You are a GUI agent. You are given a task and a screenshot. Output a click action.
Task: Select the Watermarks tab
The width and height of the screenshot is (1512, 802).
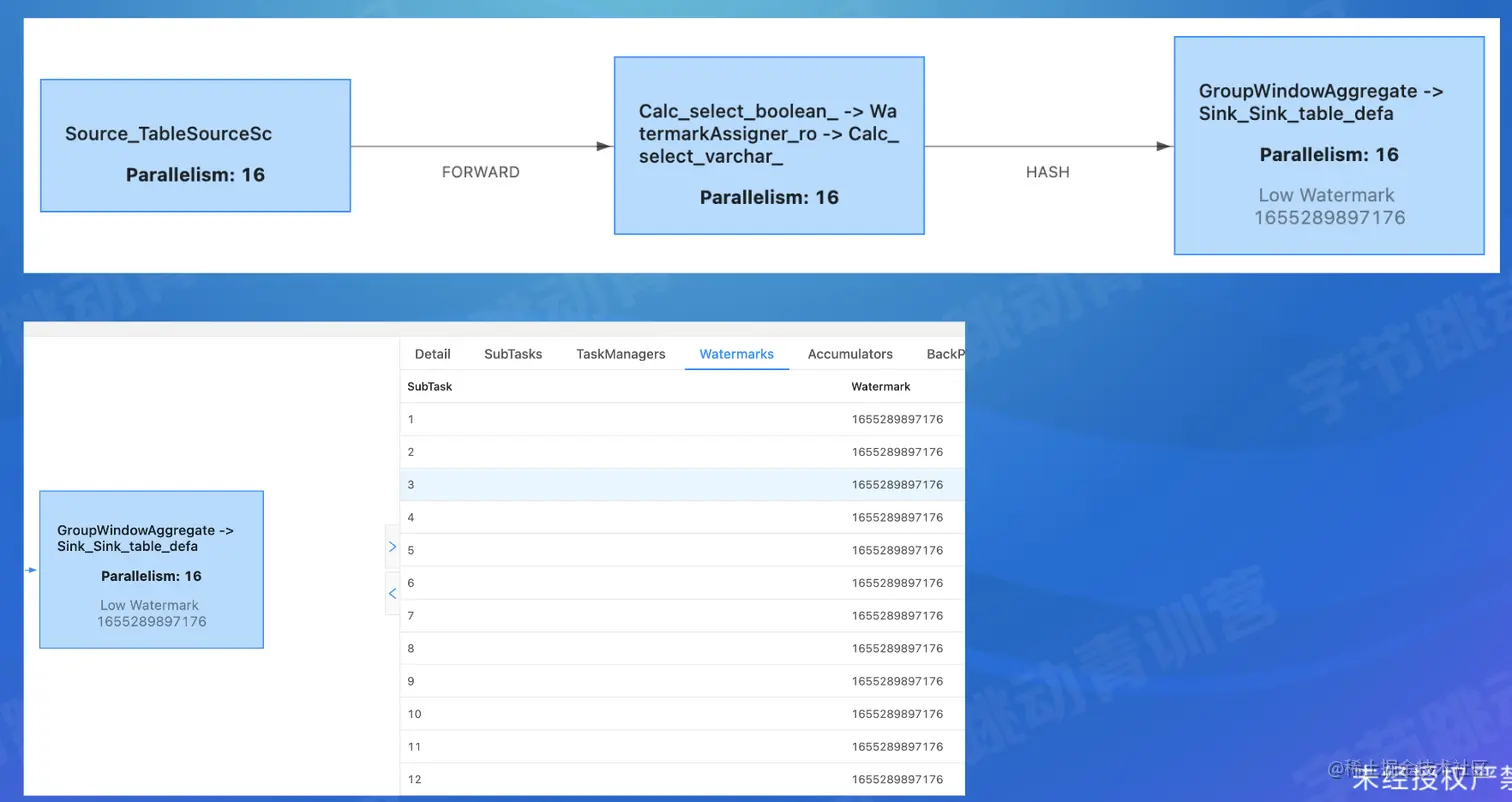point(737,354)
